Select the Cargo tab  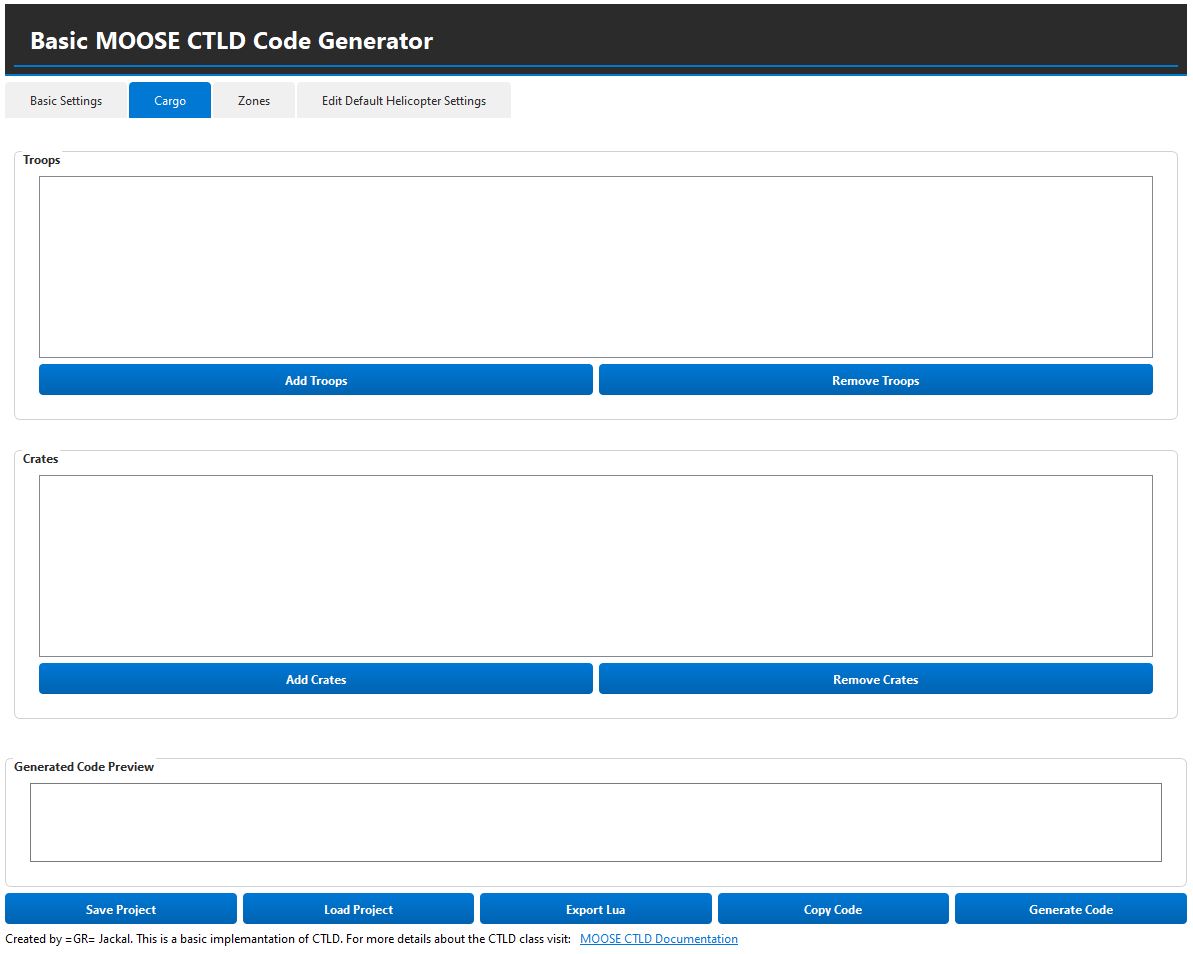point(170,101)
